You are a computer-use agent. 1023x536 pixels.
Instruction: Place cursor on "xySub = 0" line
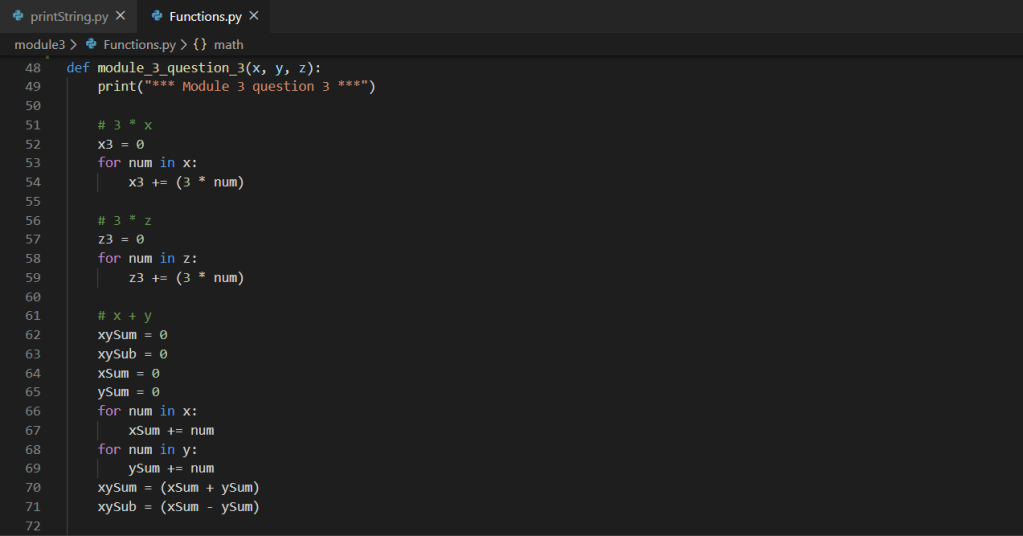coord(132,354)
